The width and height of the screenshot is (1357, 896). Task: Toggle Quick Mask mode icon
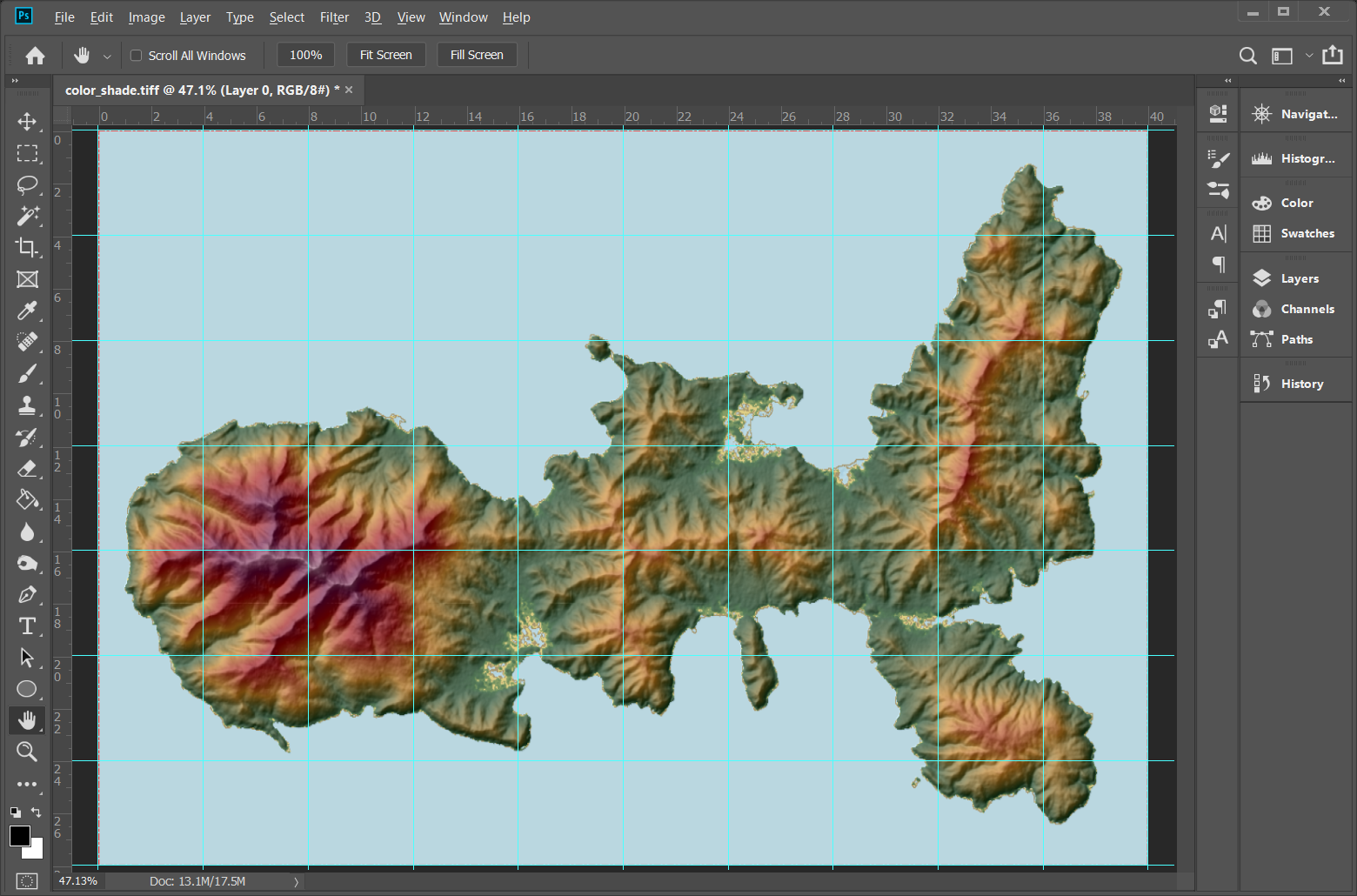pos(27,880)
